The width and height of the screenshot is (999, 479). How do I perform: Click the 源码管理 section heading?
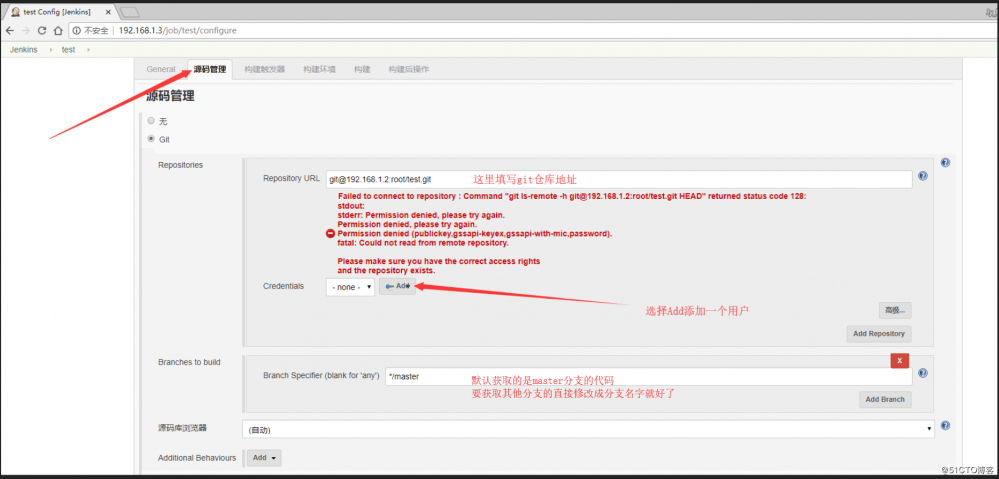170,97
